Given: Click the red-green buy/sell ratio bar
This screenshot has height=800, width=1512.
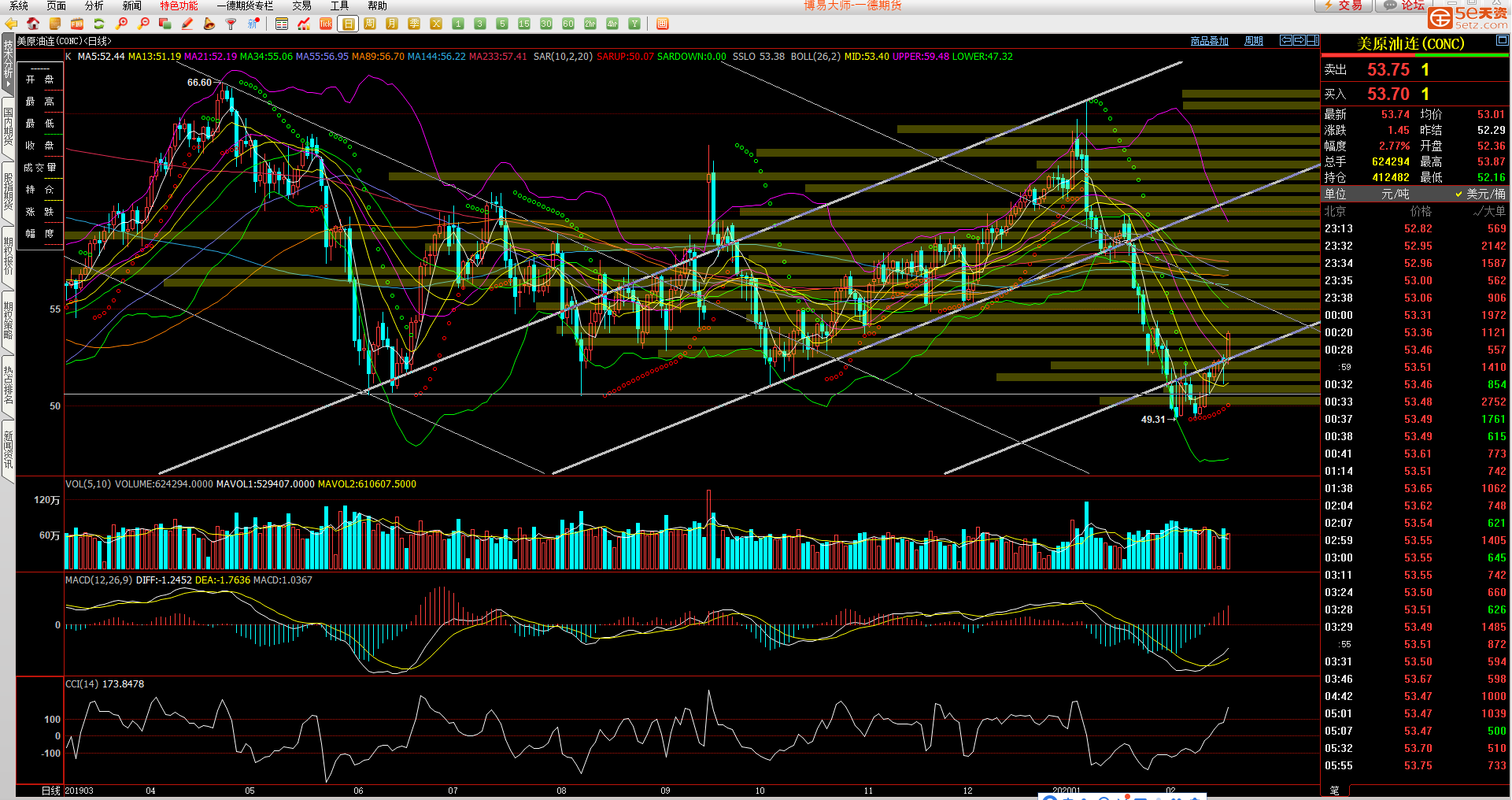Looking at the screenshot, I should click(x=1414, y=56).
